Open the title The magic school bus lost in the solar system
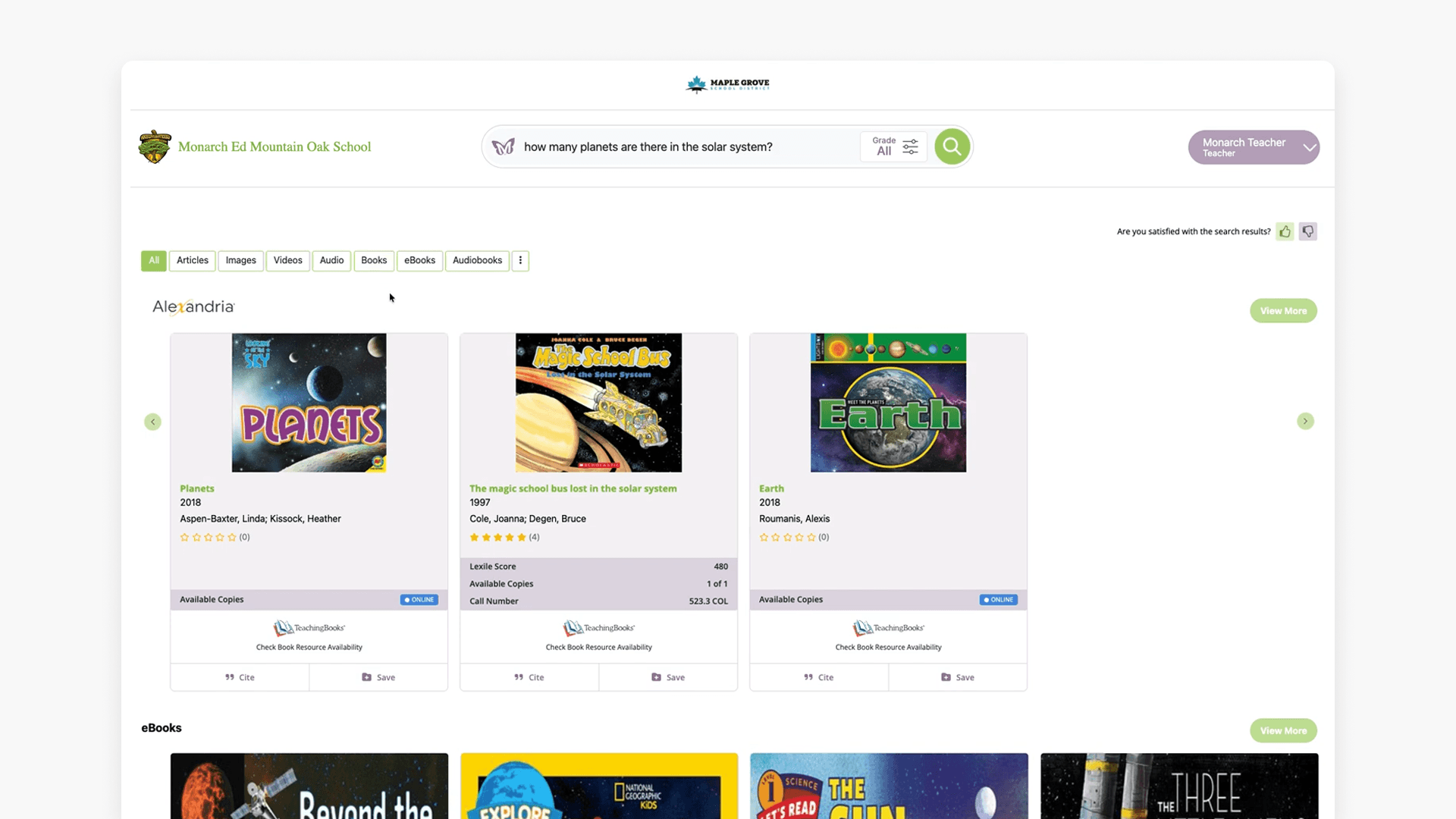 (573, 488)
